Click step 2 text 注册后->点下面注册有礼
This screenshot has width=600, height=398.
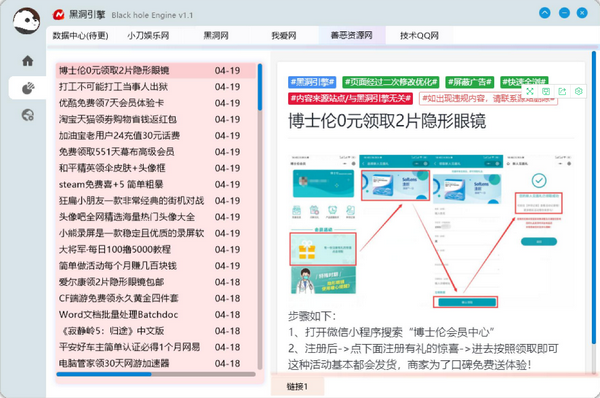(423, 349)
